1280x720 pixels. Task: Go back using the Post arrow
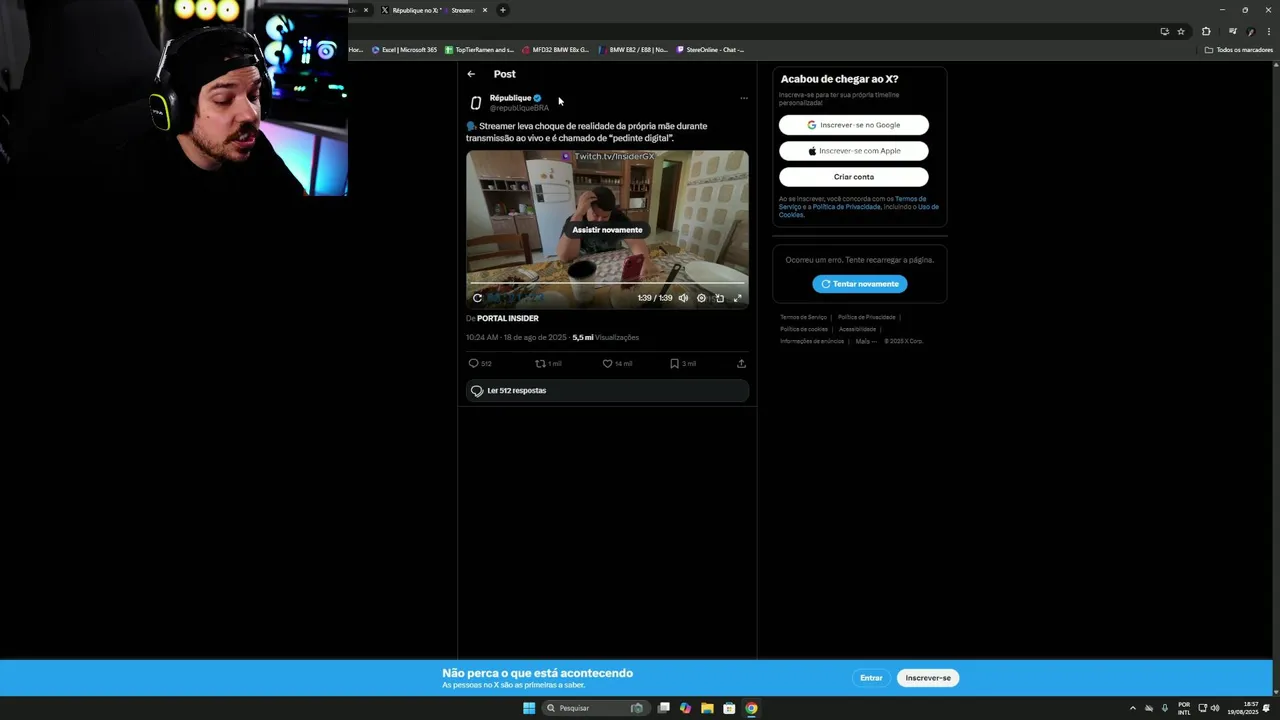tap(471, 74)
